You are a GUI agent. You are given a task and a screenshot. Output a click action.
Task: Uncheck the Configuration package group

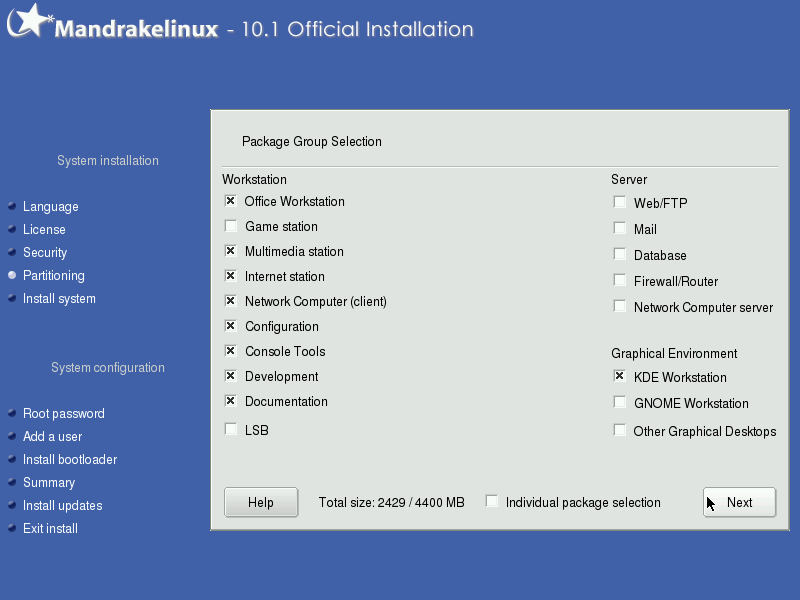[231, 326]
